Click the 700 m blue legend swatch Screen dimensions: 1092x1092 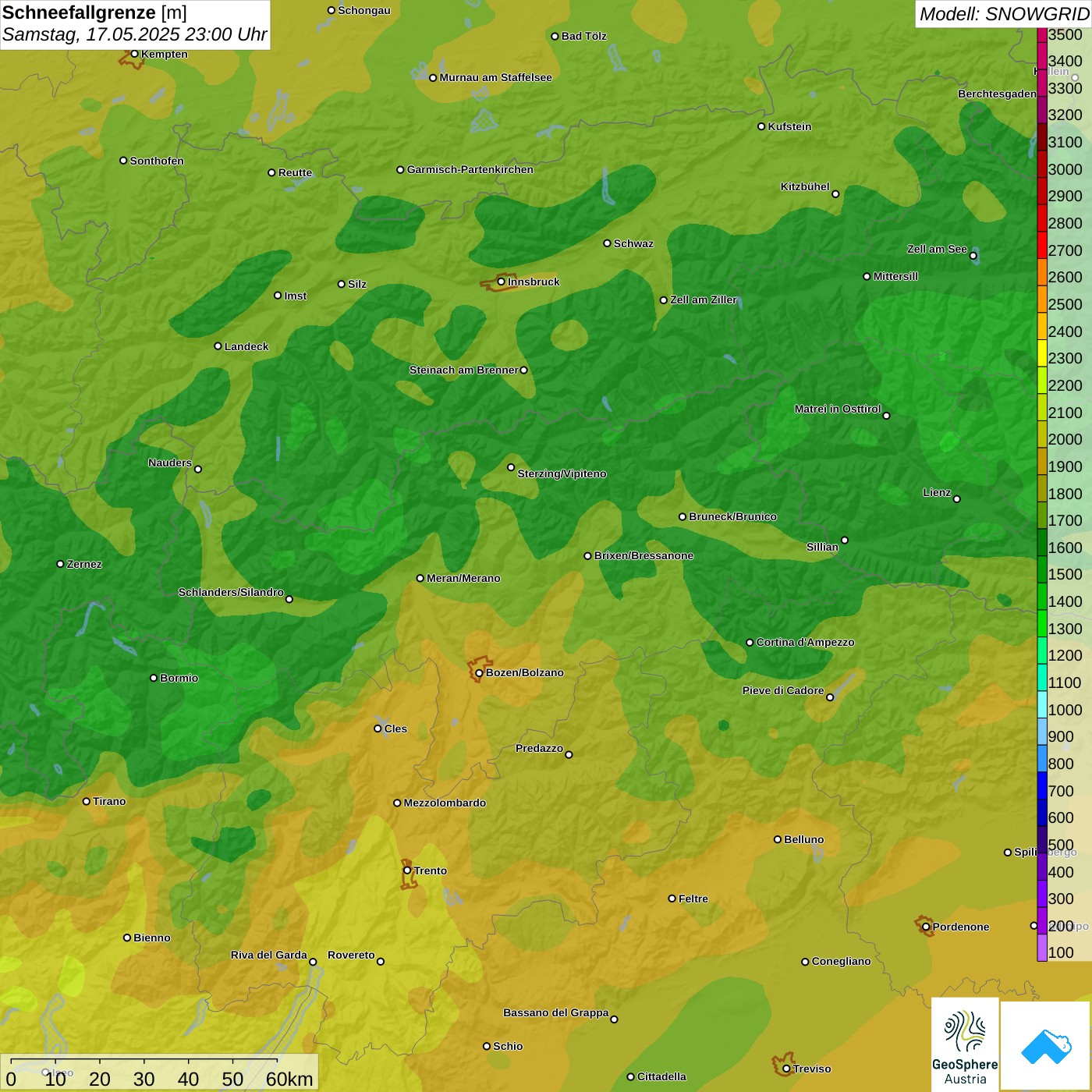pyautogui.click(x=1042, y=785)
